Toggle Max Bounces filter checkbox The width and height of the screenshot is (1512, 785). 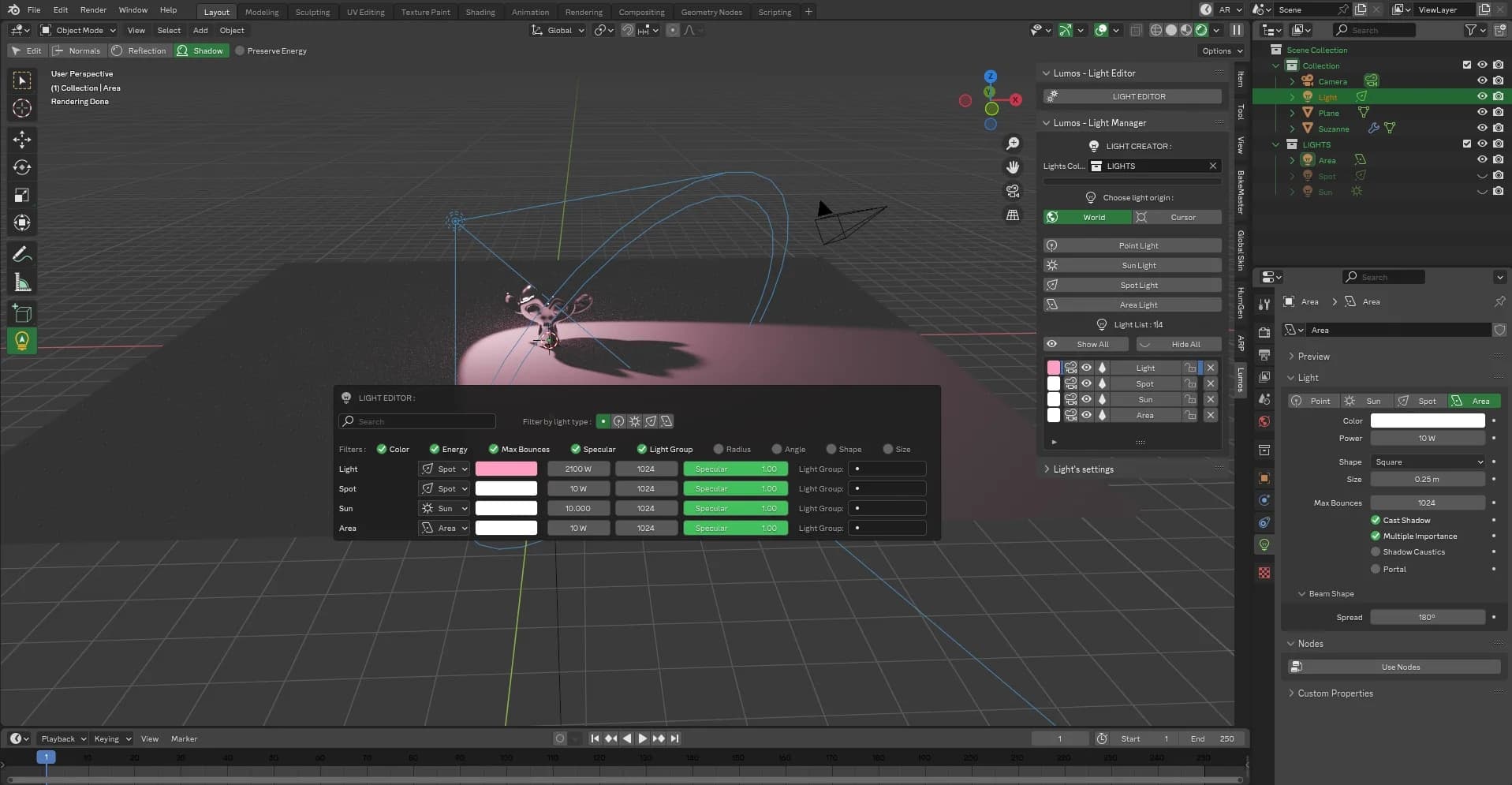click(x=494, y=449)
